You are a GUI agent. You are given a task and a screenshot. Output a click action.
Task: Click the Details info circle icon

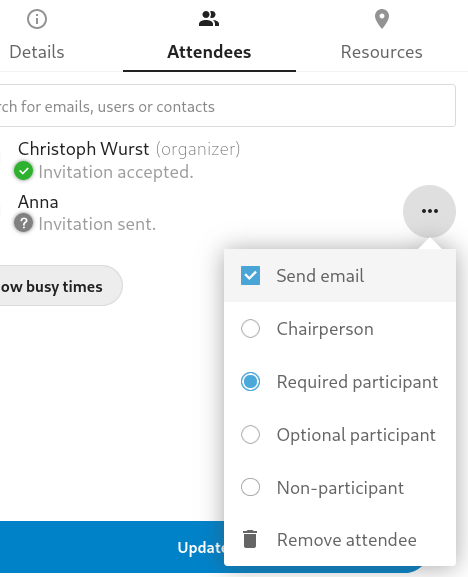[x=37, y=19]
